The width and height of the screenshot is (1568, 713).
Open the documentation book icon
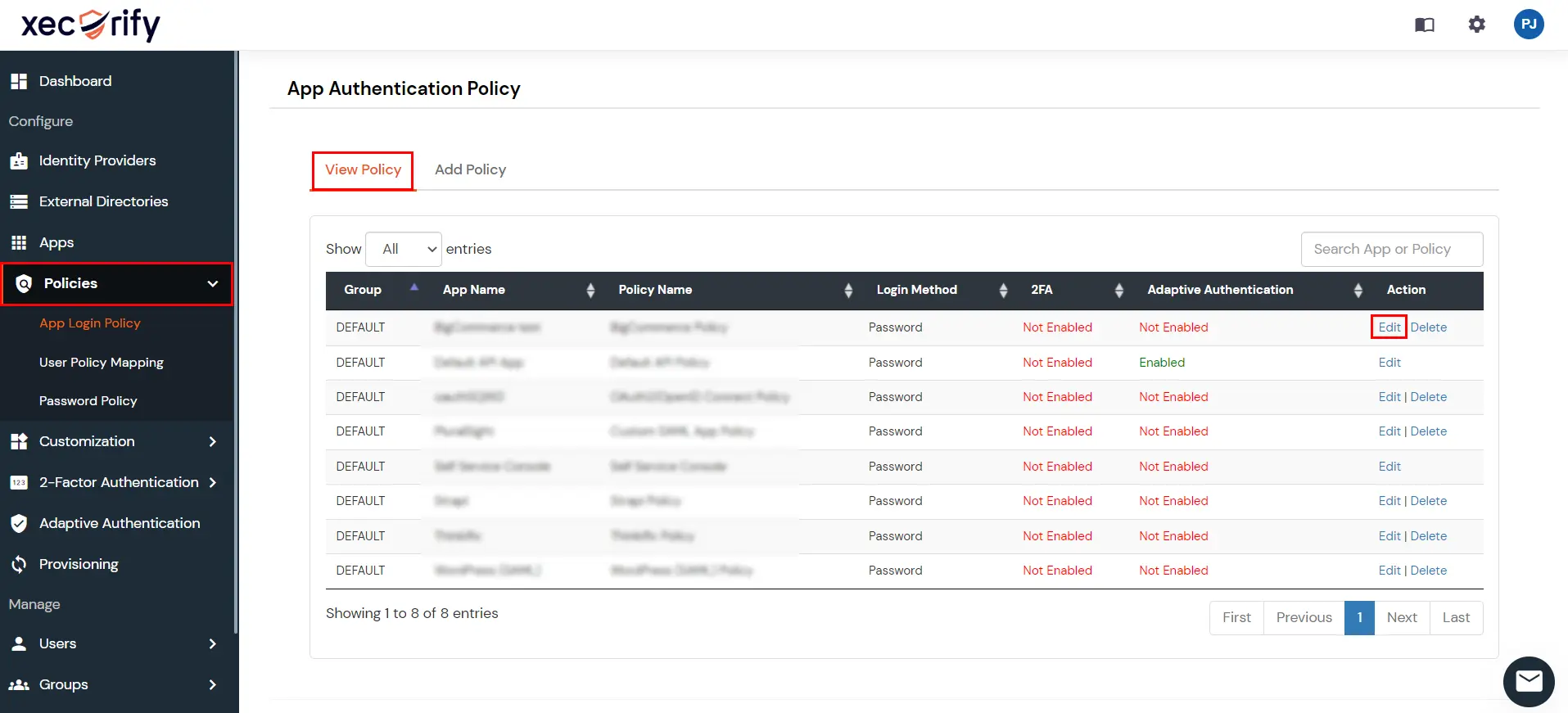pyautogui.click(x=1425, y=25)
